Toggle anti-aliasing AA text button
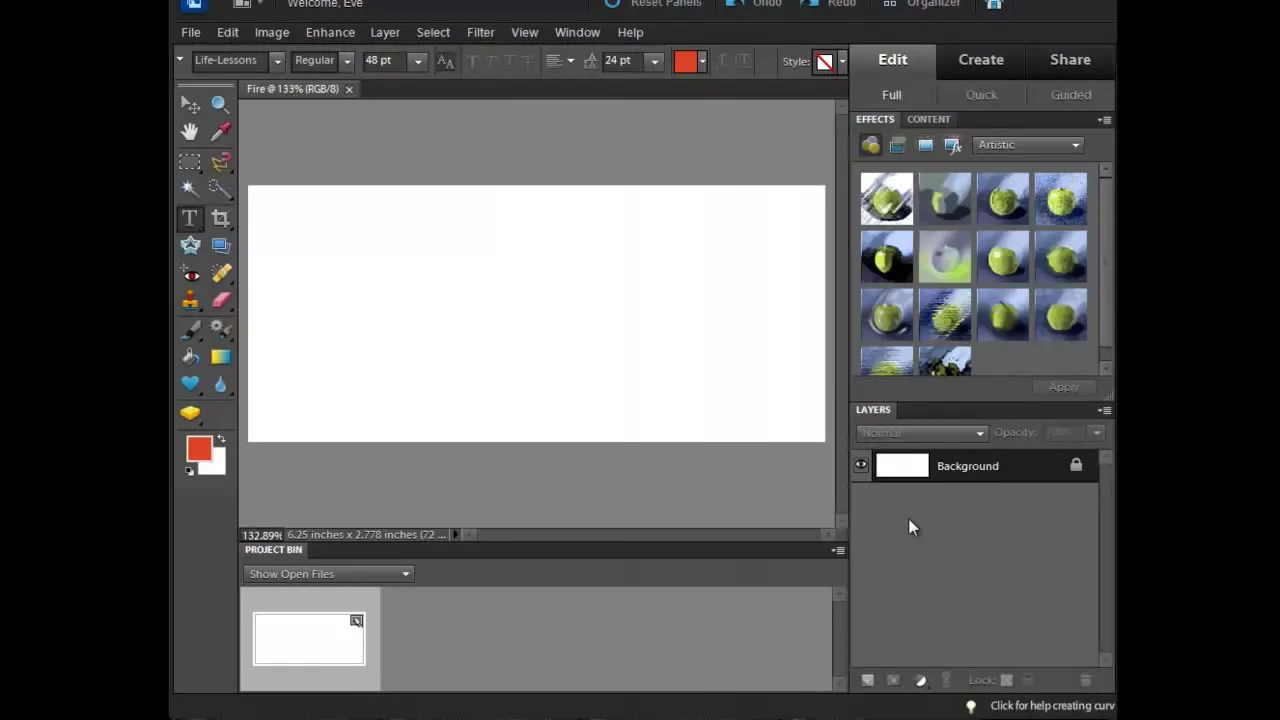 click(445, 62)
